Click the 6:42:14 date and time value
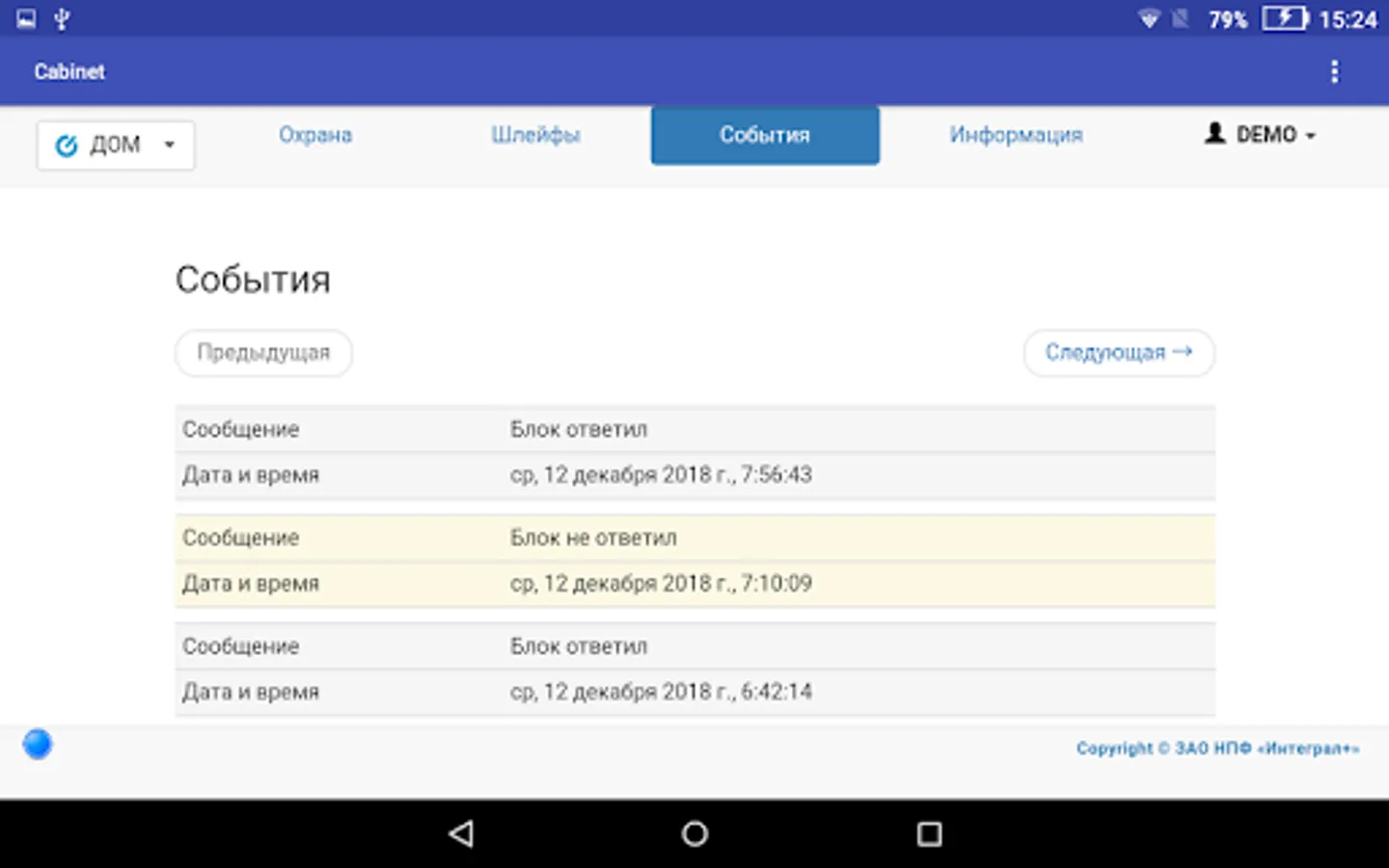This screenshot has height=868, width=1389. click(661, 692)
